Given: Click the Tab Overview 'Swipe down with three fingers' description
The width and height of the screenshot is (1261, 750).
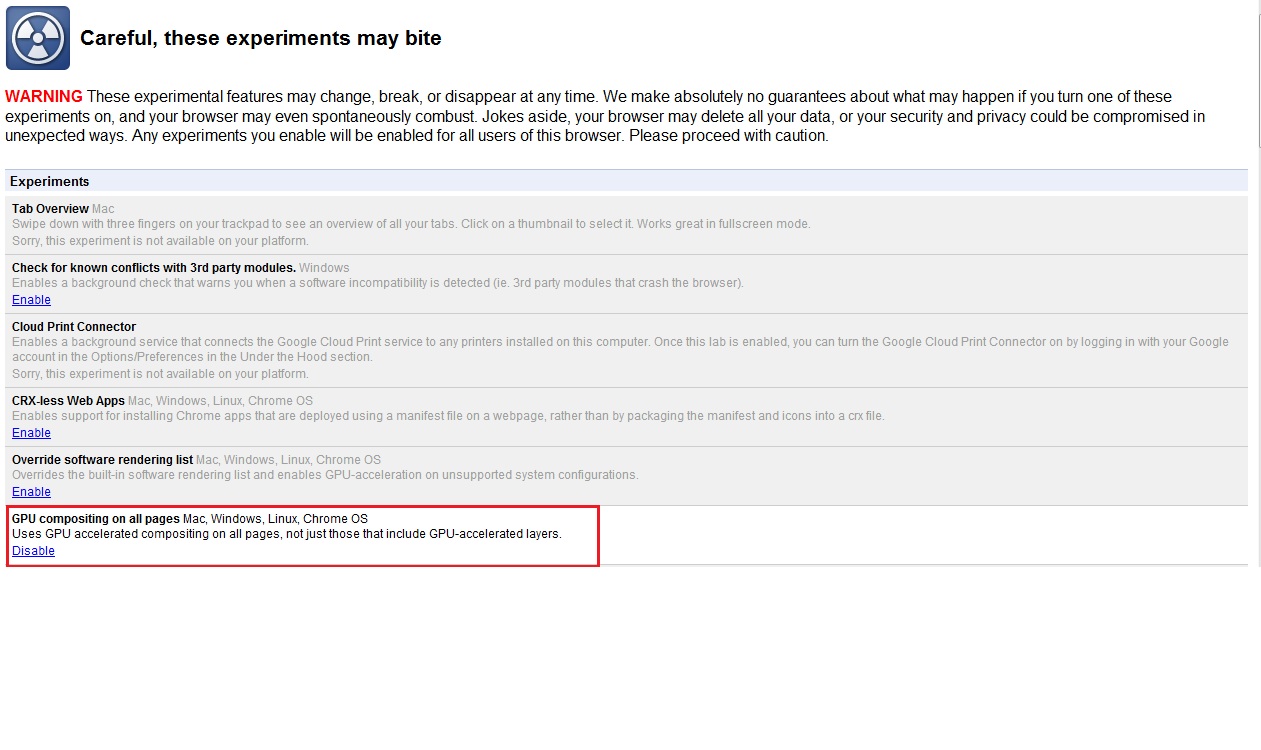Looking at the screenshot, I should tap(411, 224).
